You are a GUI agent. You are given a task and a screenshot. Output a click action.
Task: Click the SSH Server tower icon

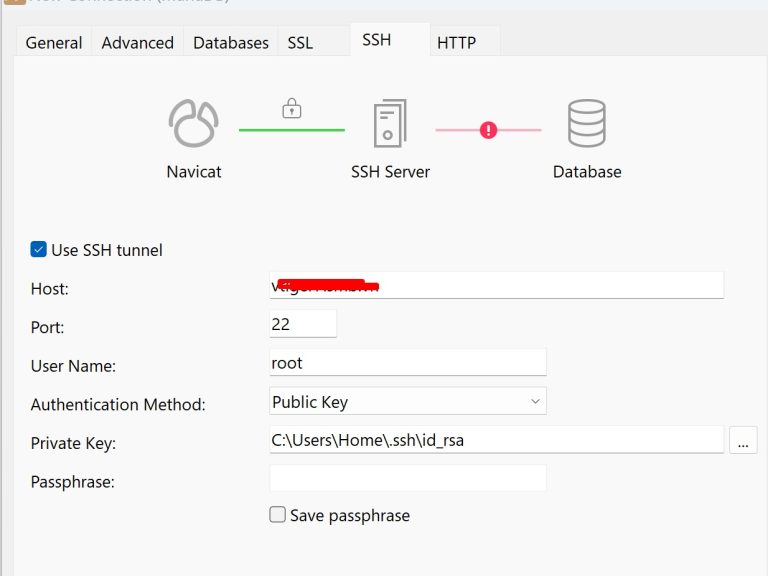pos(390,123)
